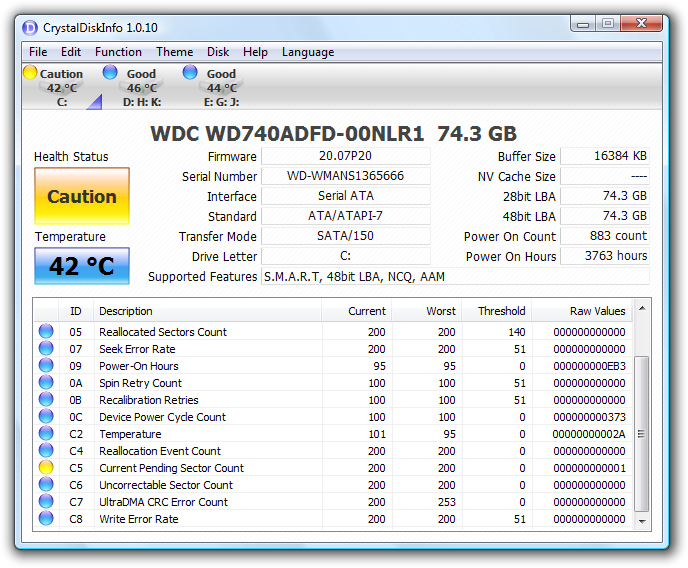Click the status icon for Write Error Rate
The width and height of the screenshot is (688, 568).
46,519
